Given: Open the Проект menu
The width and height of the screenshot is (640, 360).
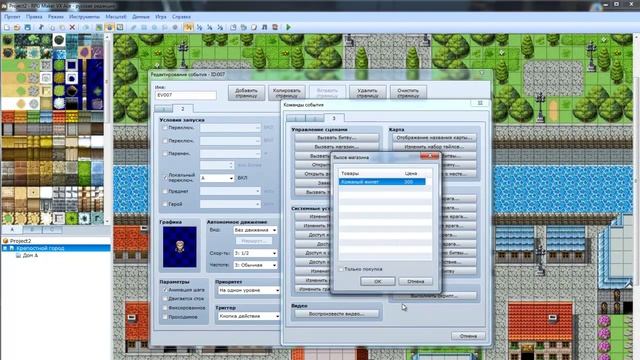Looking at the screenshot, I should pyautogui.click(x=12, y=17).
